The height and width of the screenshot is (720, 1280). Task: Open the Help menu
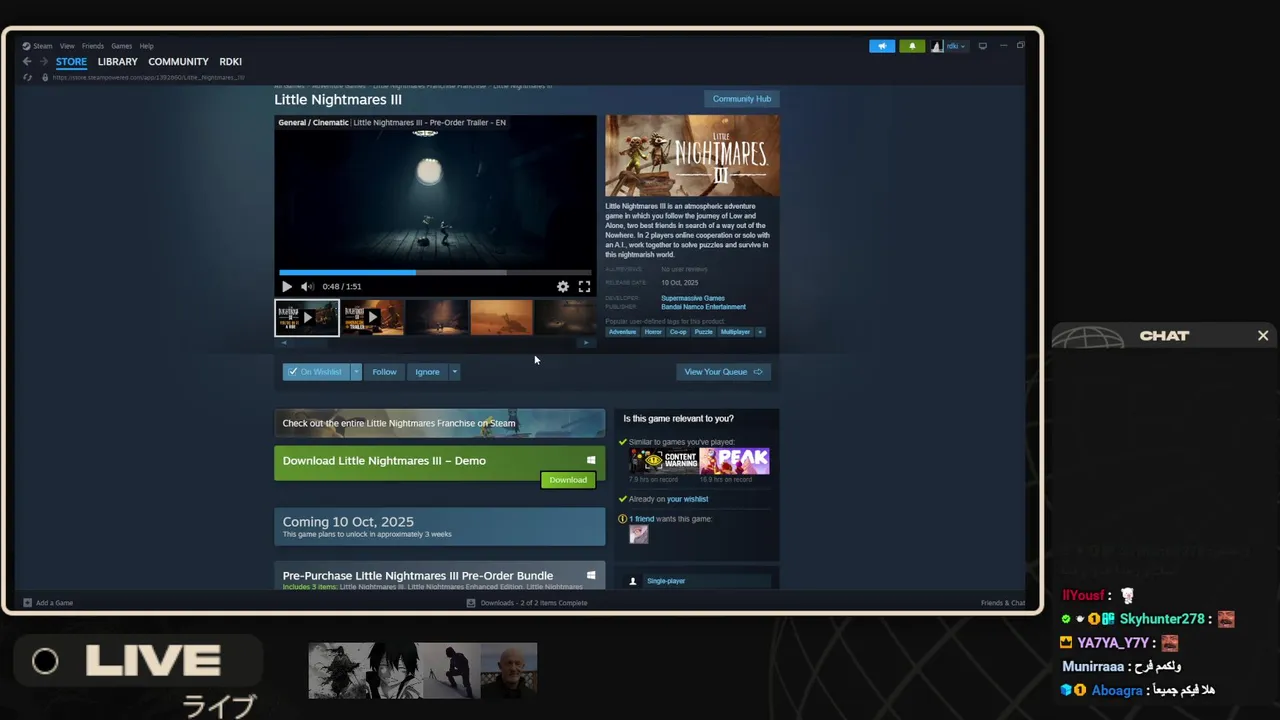pyautogui.click(x=146, y=46)
